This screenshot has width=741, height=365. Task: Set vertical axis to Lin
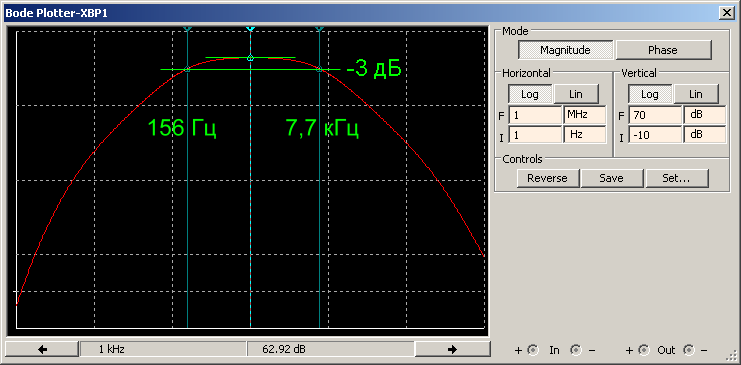696,94
